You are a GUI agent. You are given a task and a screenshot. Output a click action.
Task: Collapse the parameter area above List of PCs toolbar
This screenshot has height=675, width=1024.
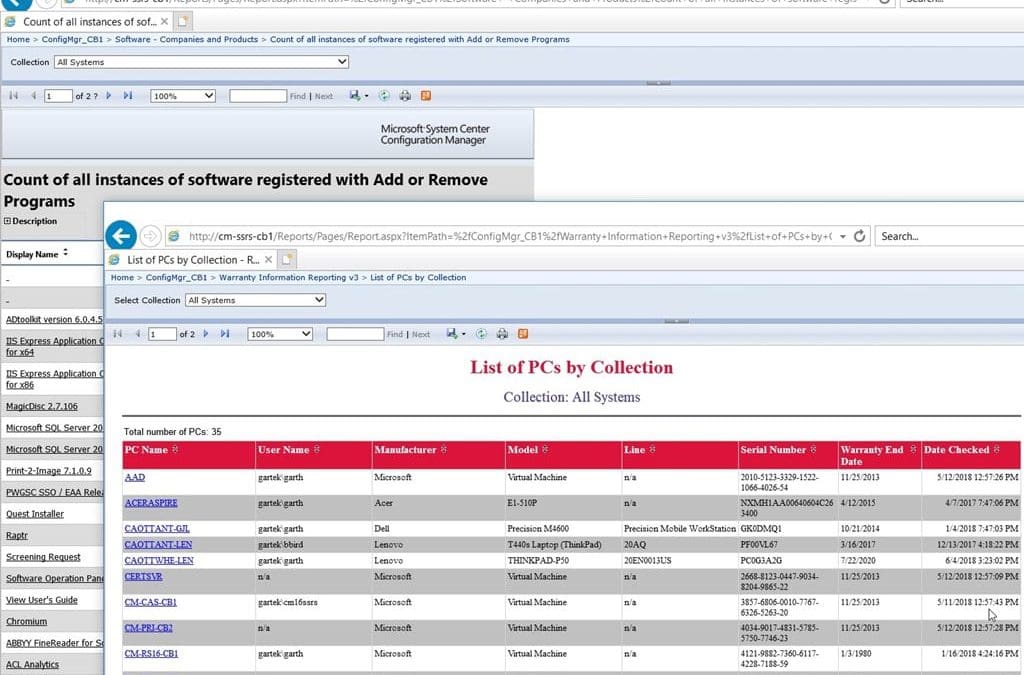tap(676, 321)
